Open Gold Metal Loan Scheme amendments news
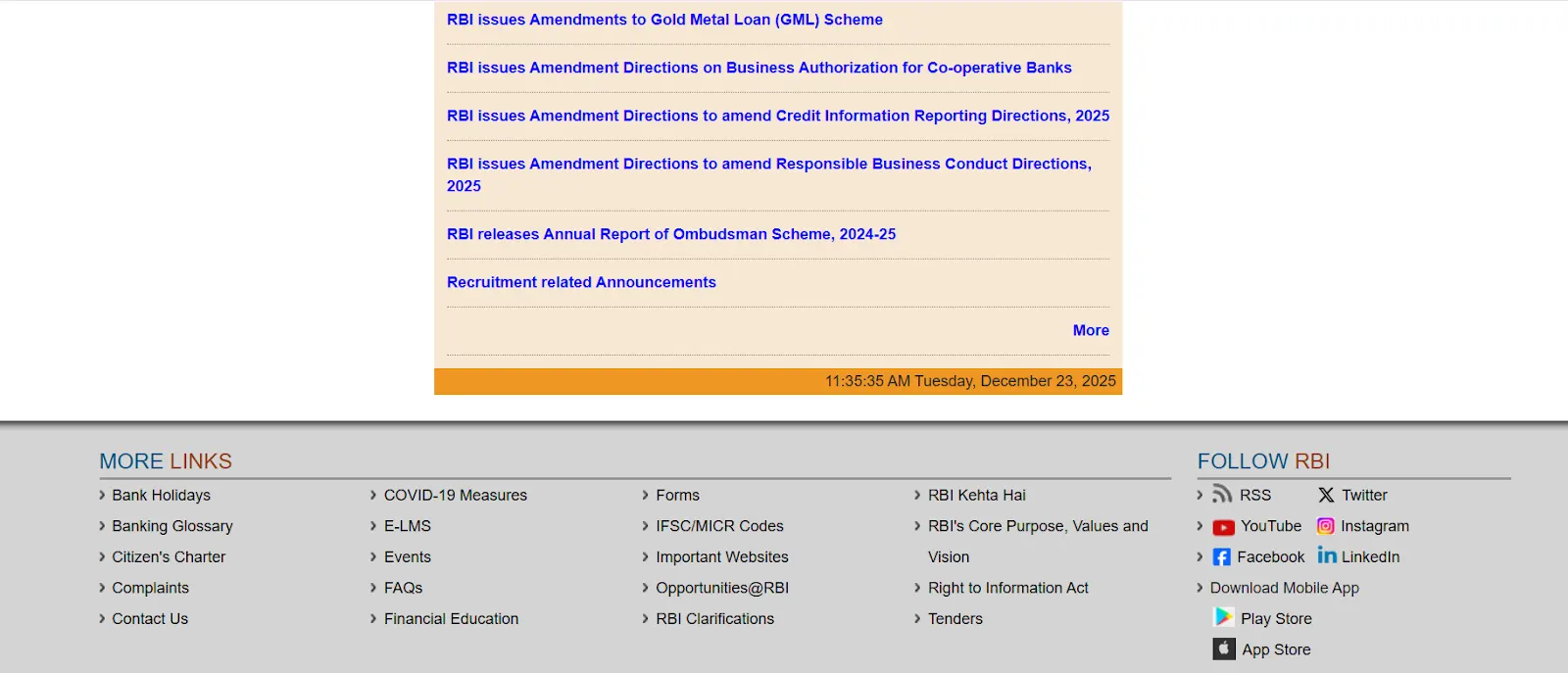This screenshot has height=673, width=1568. point(664,20)
